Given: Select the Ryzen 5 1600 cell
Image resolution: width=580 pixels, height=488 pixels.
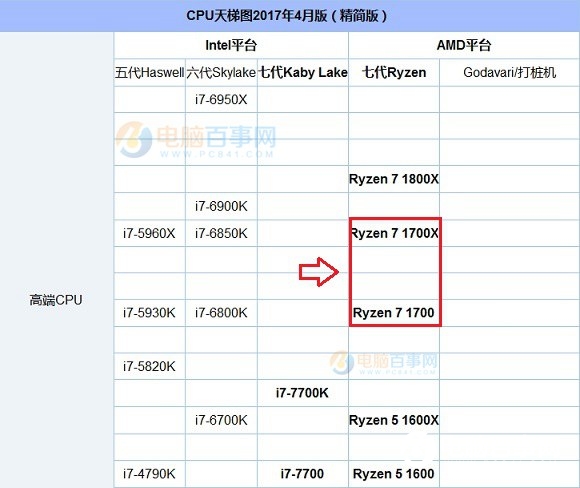Looking at the screenshot, I should point(394,474).
